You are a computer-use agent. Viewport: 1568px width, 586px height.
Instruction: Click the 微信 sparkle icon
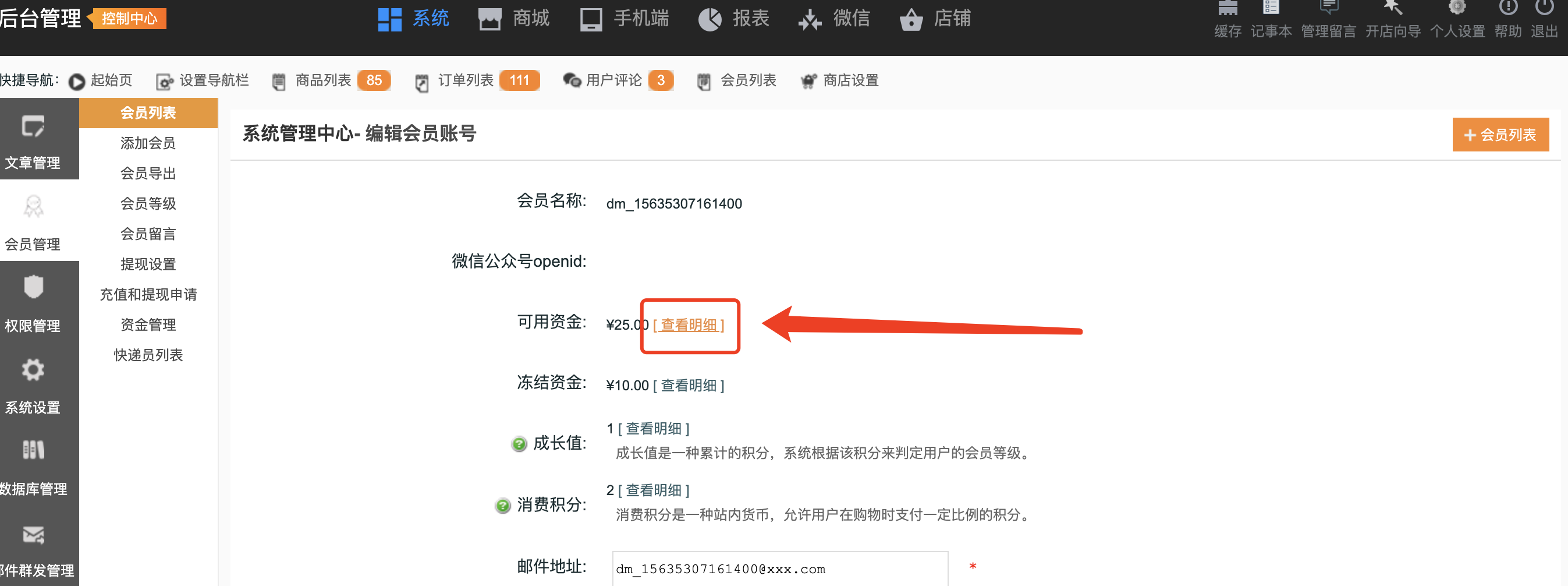[x=810, y=20]
